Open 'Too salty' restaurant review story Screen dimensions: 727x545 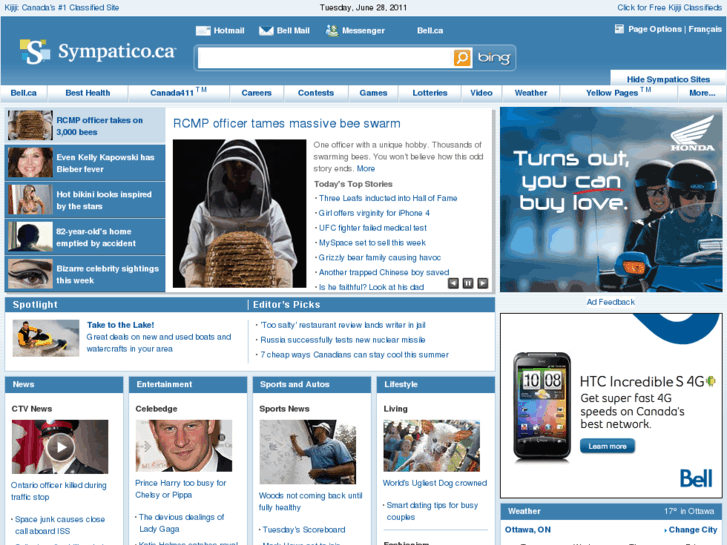tap(343, 325)
